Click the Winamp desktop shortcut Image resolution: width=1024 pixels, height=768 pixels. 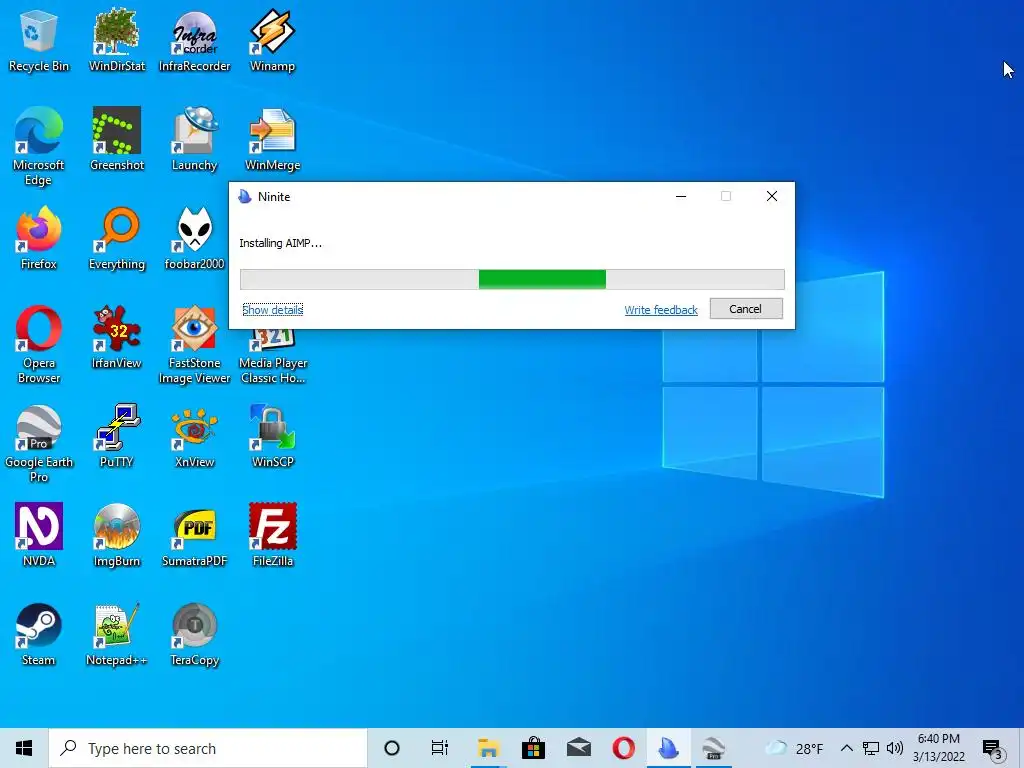272,40
